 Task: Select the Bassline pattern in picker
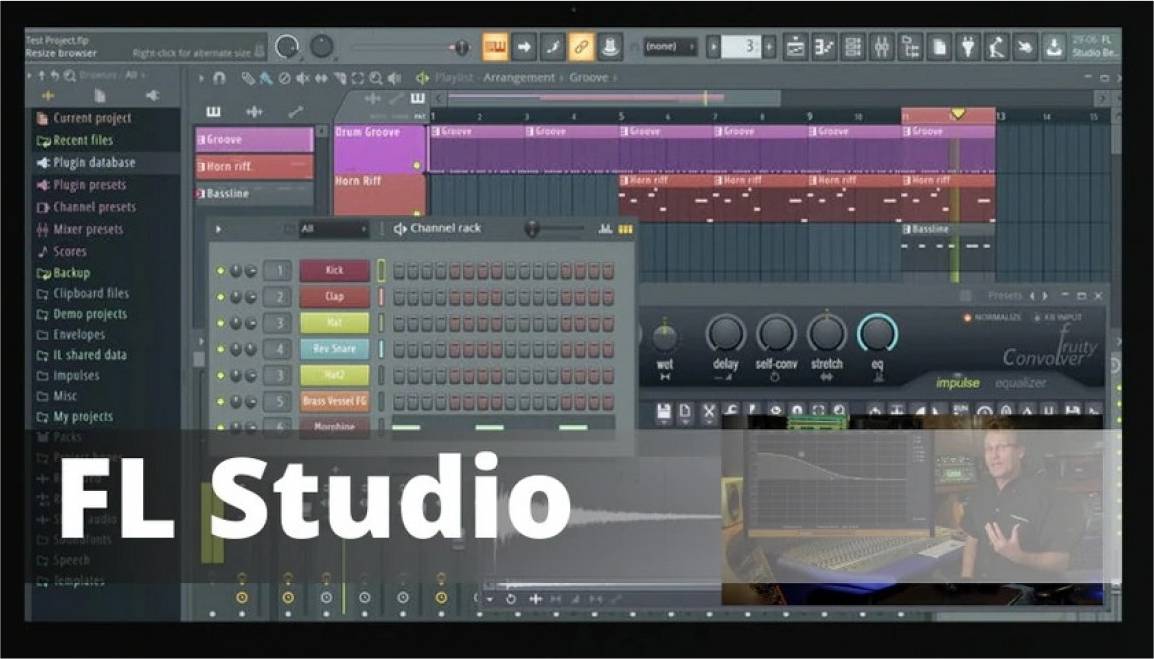pyautogui.click(x=255, y=194)
